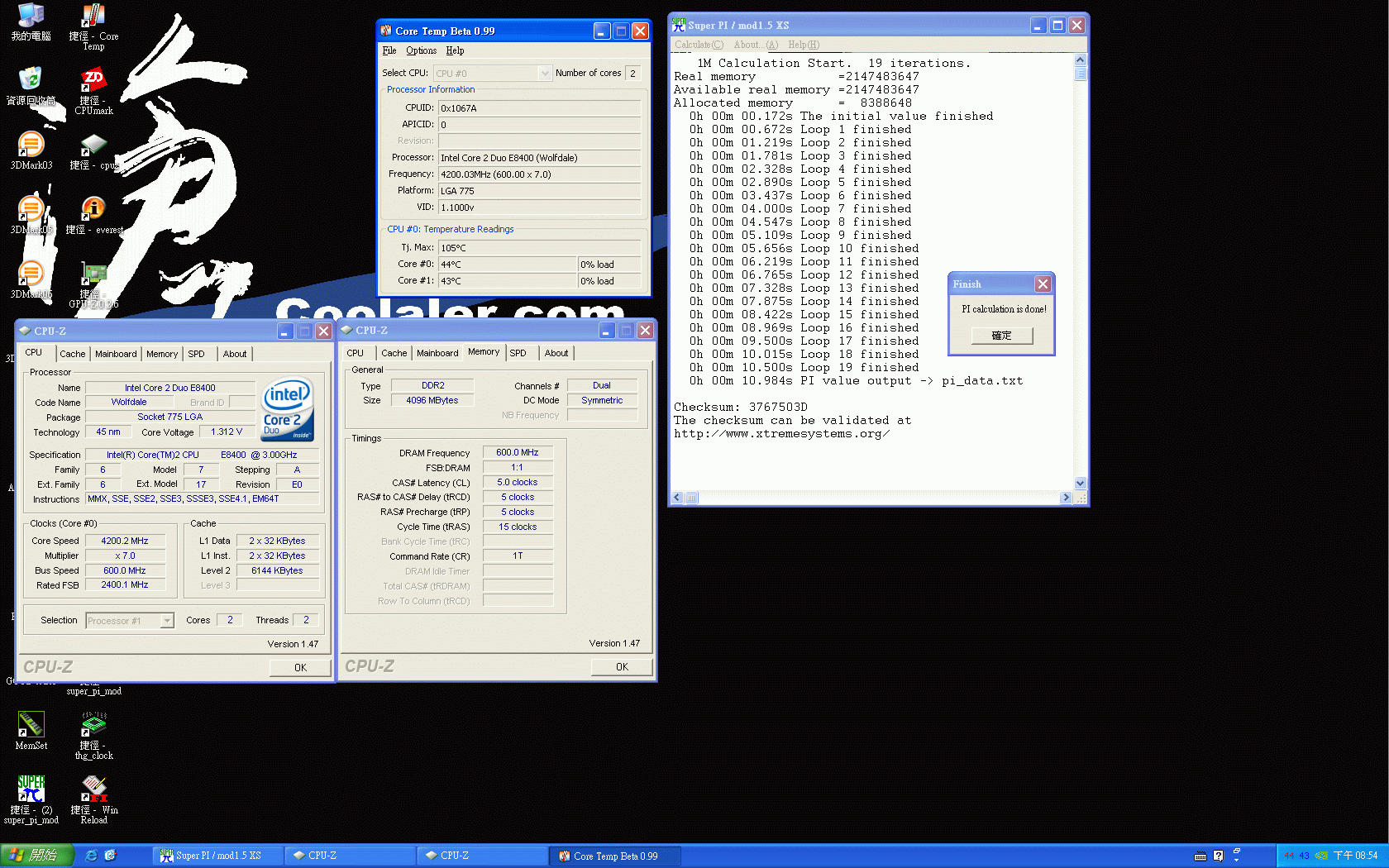This screenshot has height=868, width=1389.
Task: Click the language bar help icon
Action: 1218,856
